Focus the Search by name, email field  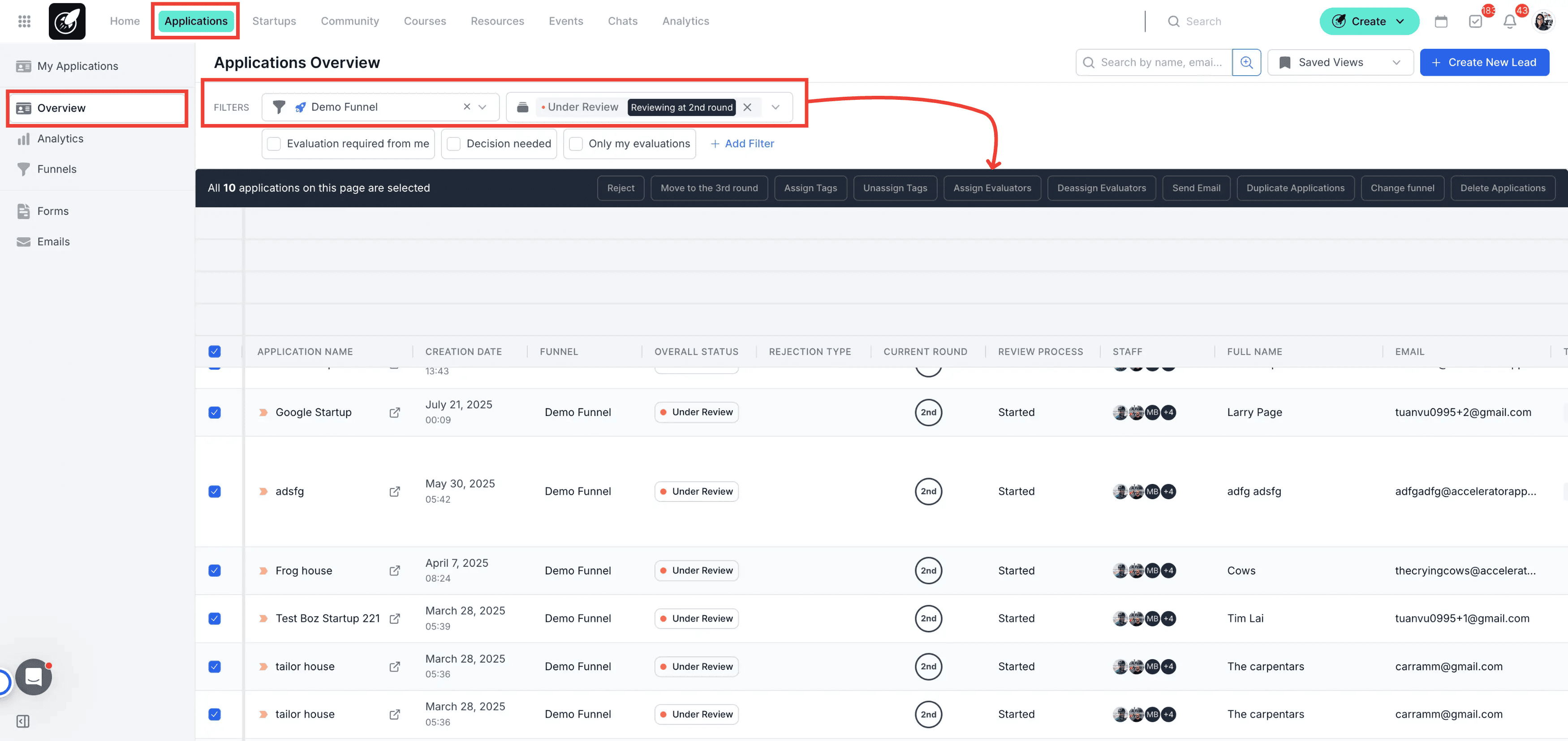[1154, 63]
